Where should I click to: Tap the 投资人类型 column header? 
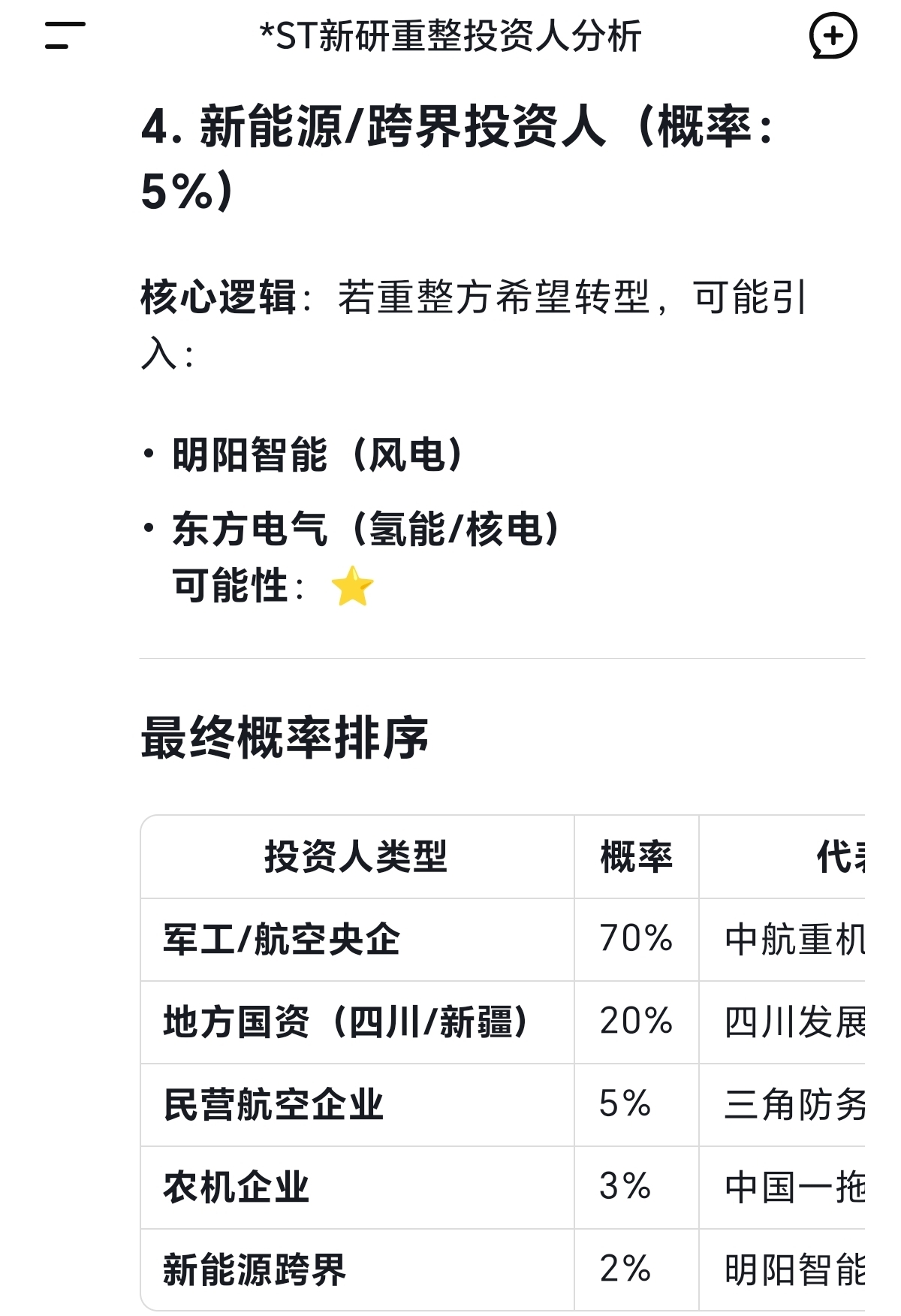pyautogui.click(x=356, y=856)
